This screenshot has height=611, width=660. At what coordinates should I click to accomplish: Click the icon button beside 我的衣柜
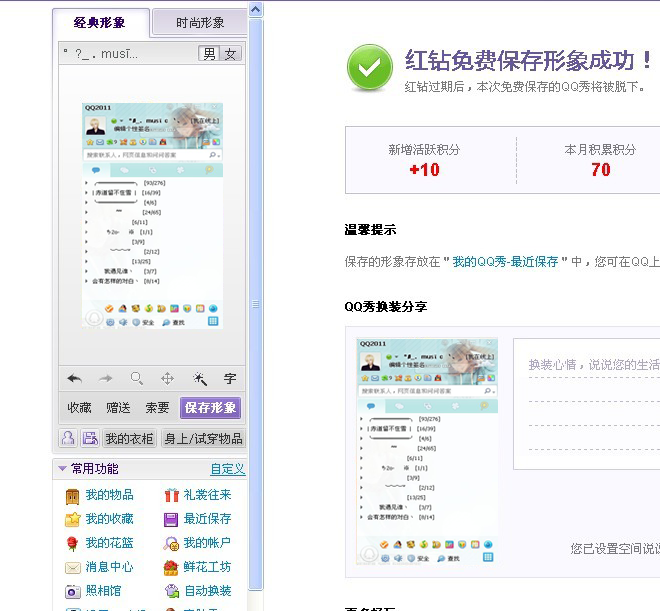[90, 438]
